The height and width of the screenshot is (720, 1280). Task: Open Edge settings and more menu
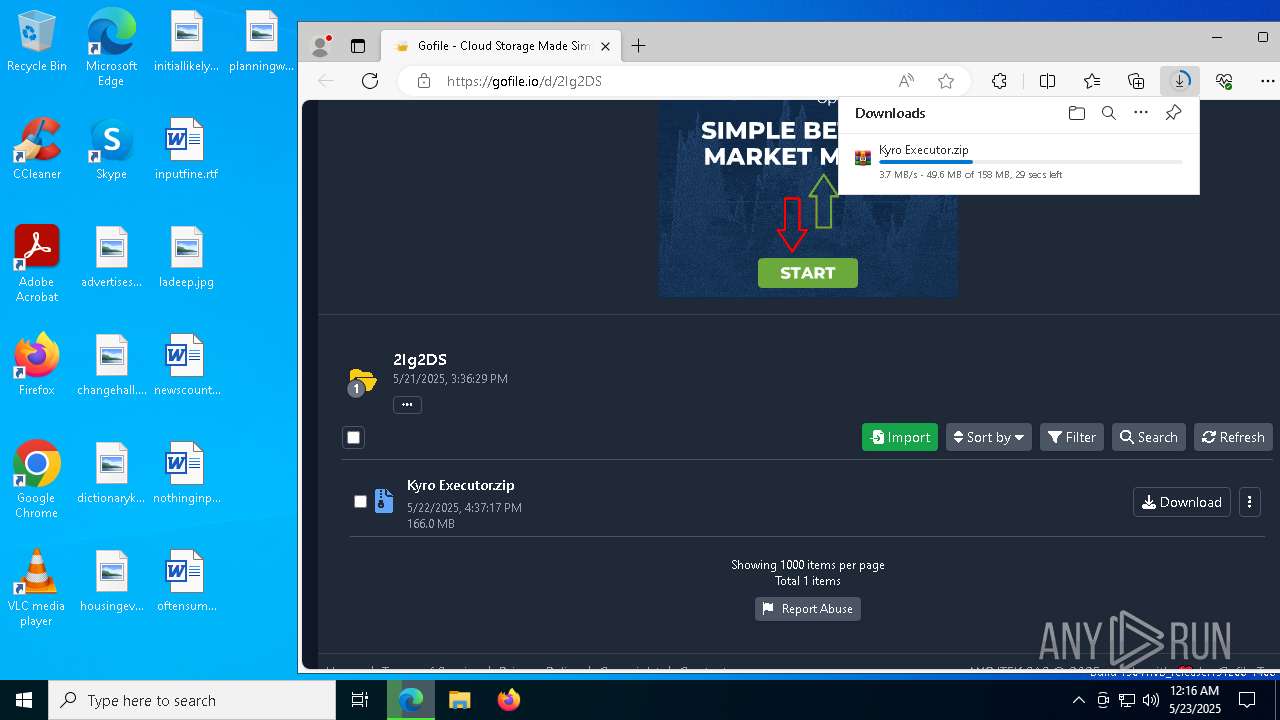point(1268,81)
